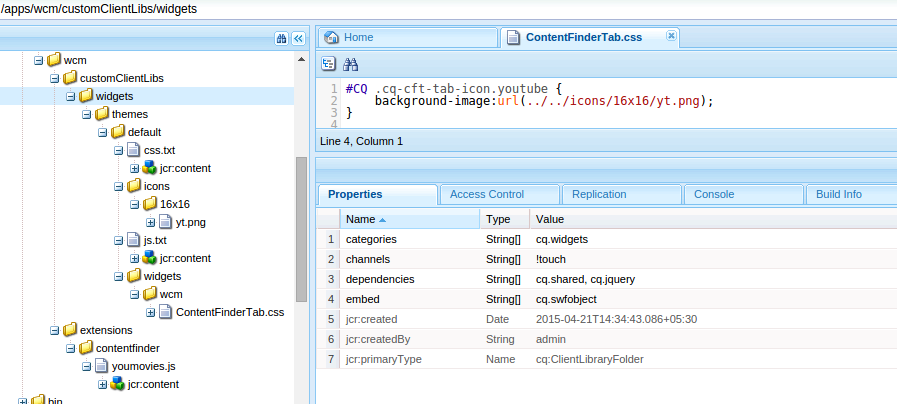Collapse the youmovies.js node
The image size is (897, 404).
(86, 366)
